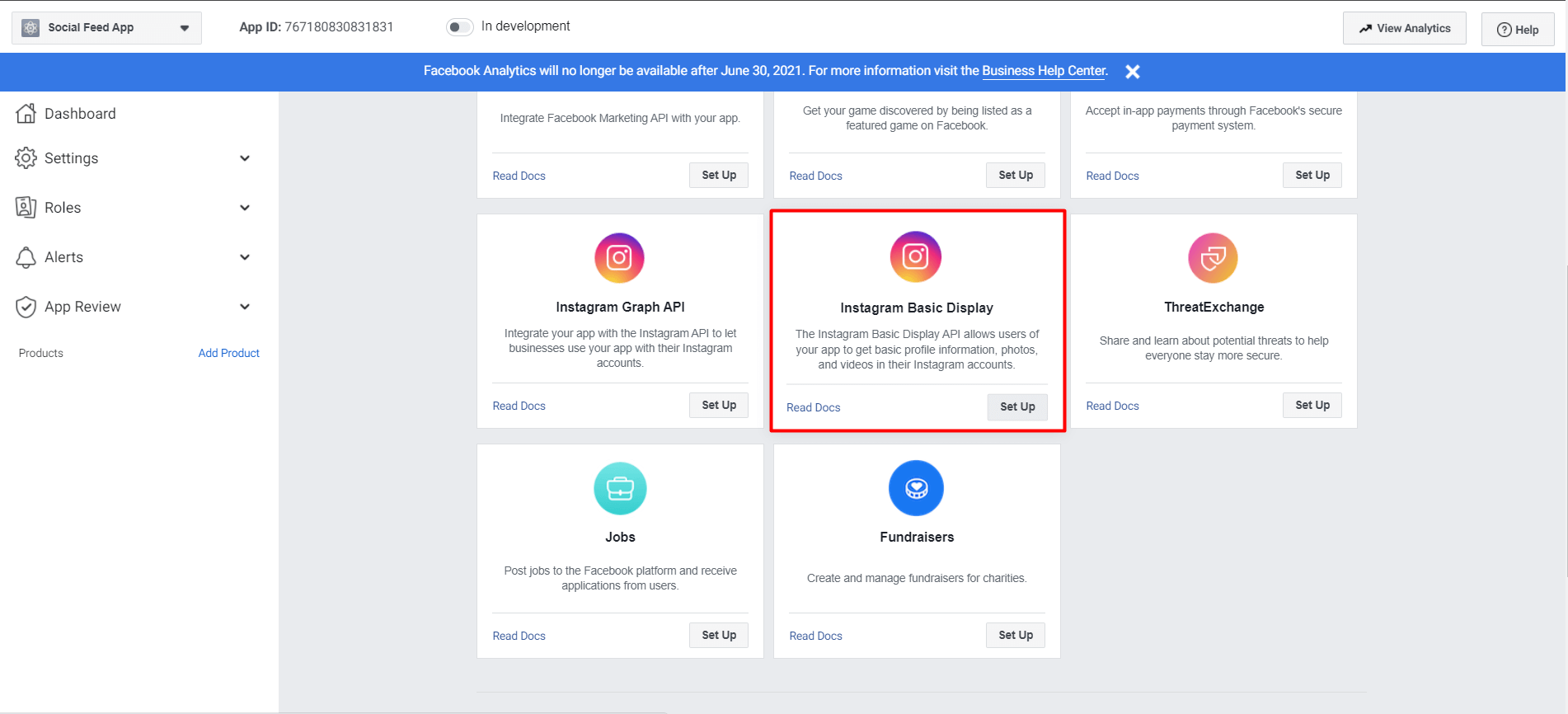Expand the App Review chevron
The width and height of the screenshot is (1568, 714).
(245, 307)
